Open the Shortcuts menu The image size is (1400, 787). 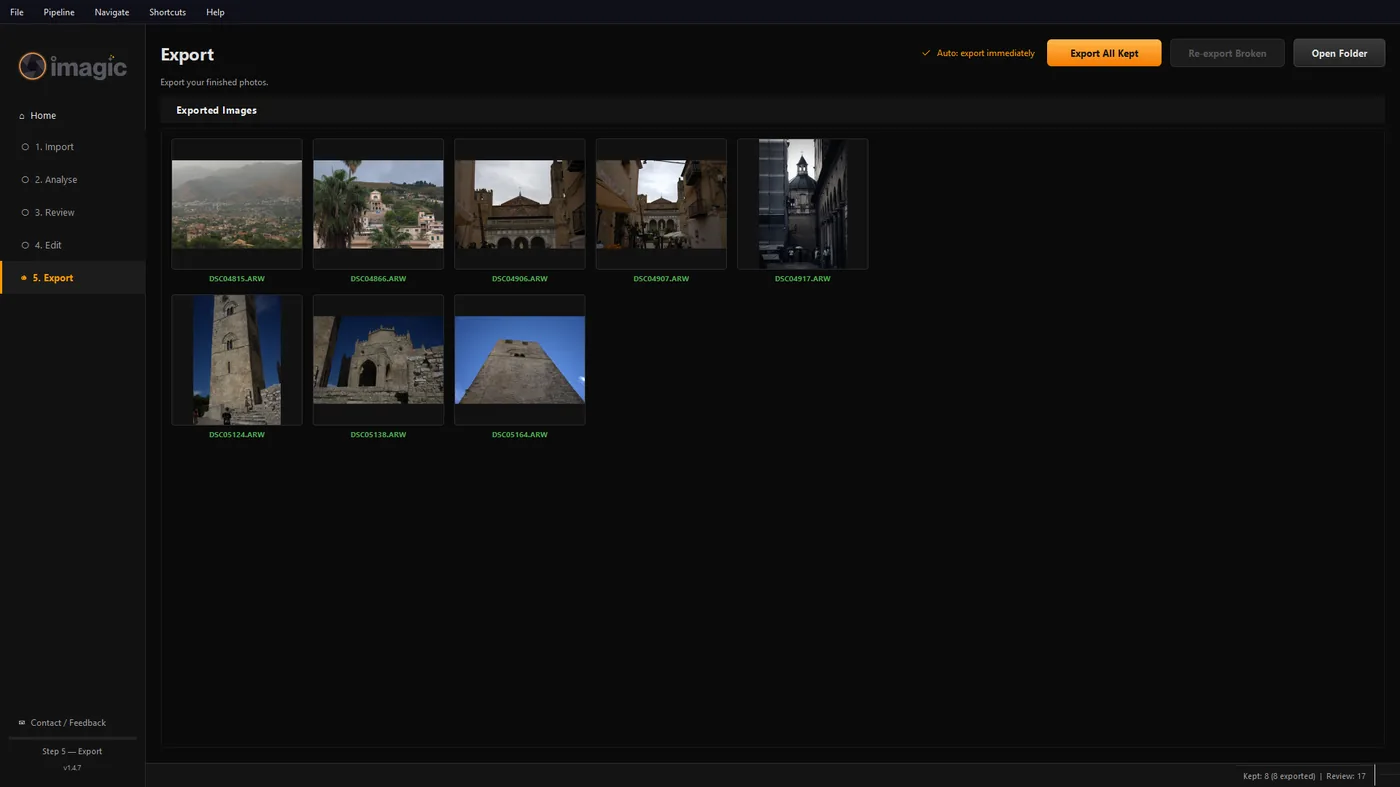pyautogui.click(x=168, y=12)
